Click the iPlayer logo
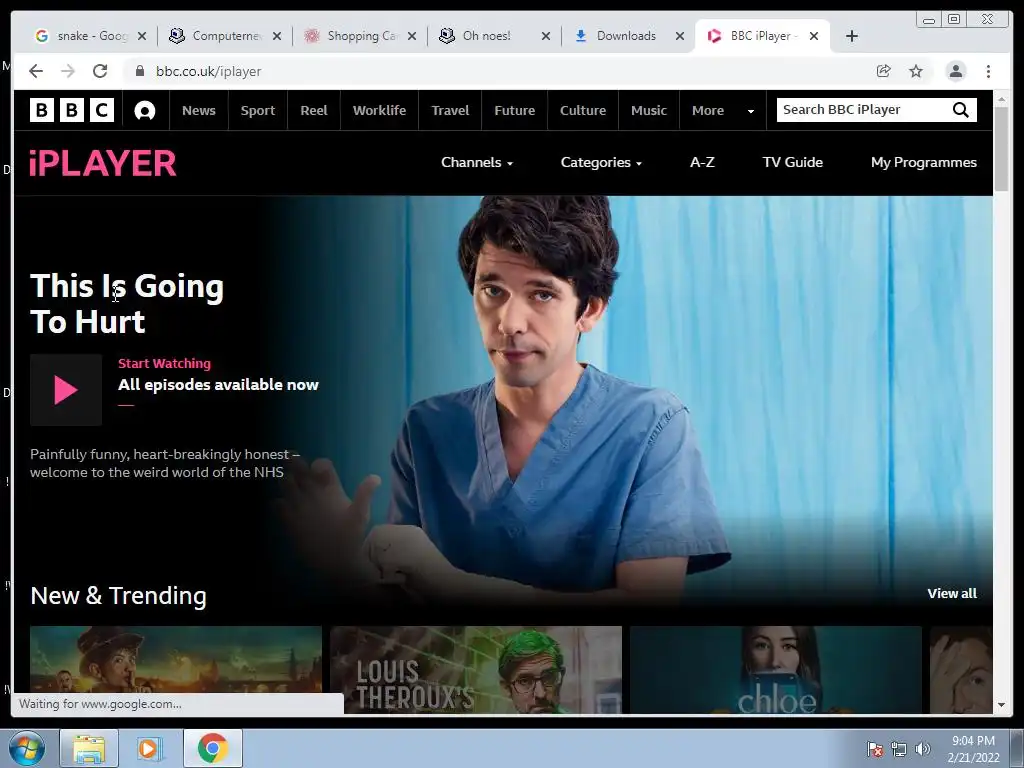 (x=103, y=163)
